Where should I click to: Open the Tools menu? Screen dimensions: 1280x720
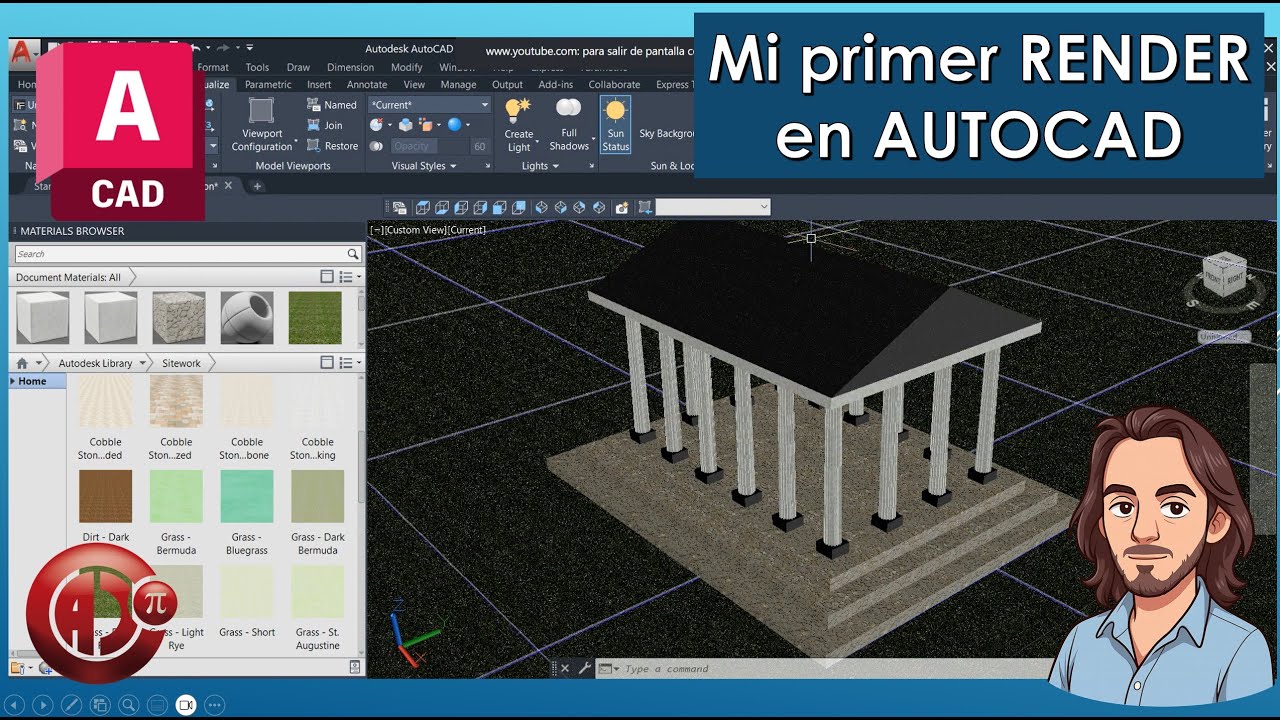(x=257, y=67)
